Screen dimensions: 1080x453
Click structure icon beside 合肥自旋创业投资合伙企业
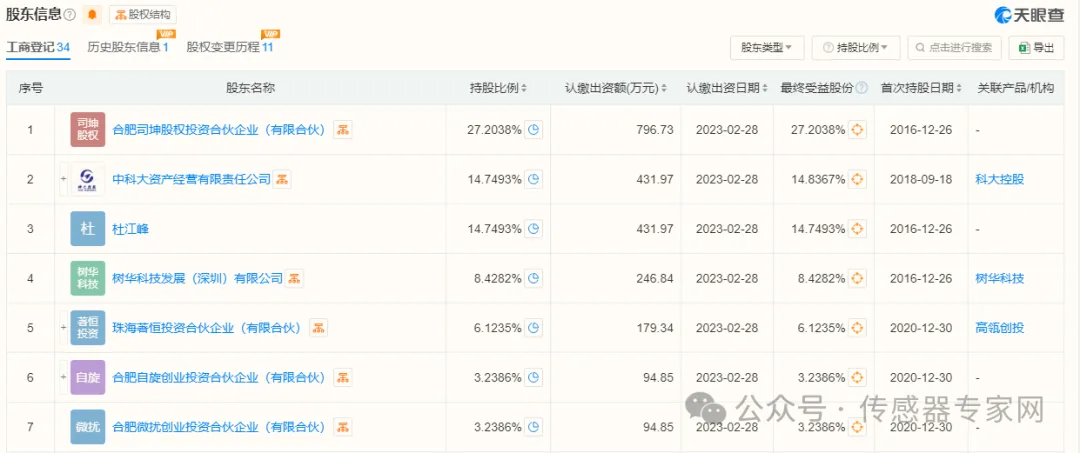coord(343,377)
